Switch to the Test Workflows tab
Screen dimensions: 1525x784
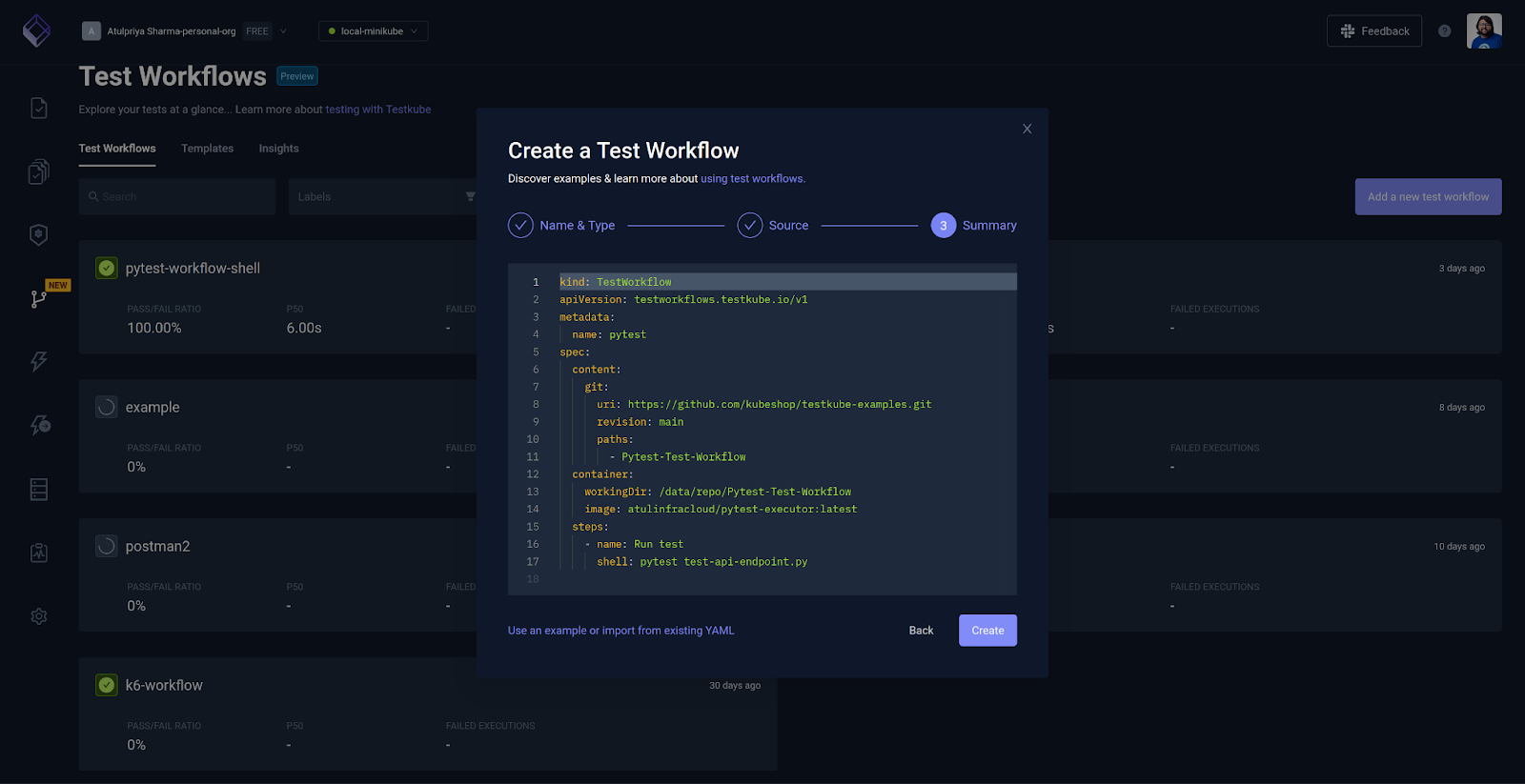pos(117,149)
